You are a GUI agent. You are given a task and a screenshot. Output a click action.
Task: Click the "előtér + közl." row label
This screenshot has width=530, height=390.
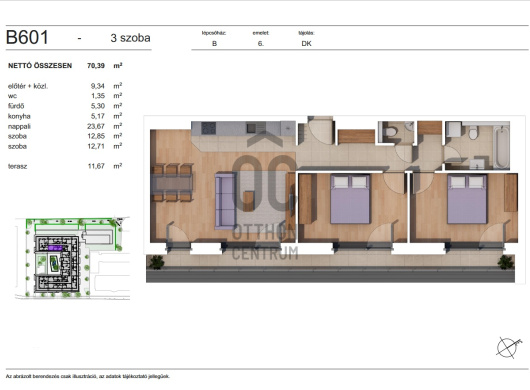coord(28,86)
